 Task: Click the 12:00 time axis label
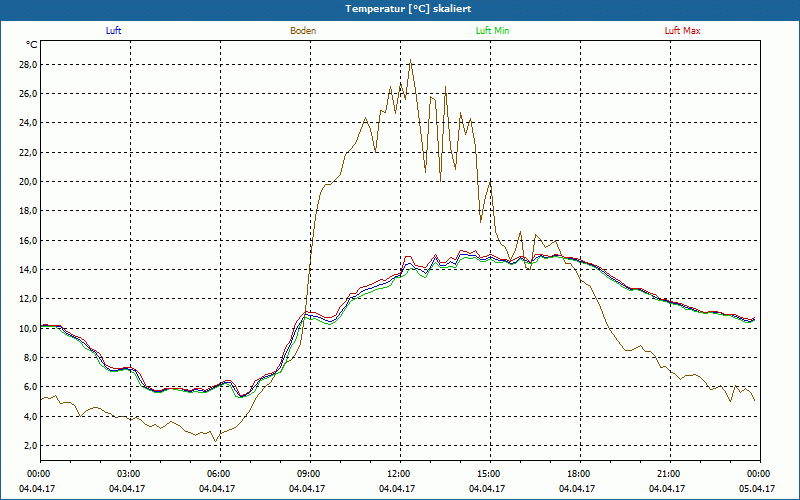tap(400, 474)
